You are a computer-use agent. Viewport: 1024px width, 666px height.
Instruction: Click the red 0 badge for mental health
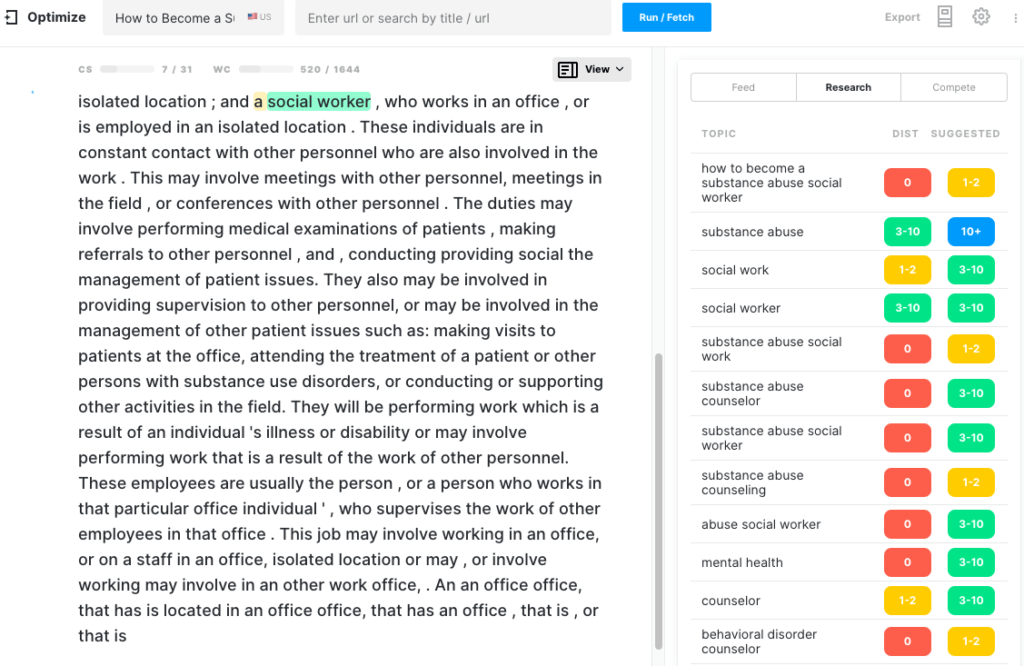[x=907, y=562]
